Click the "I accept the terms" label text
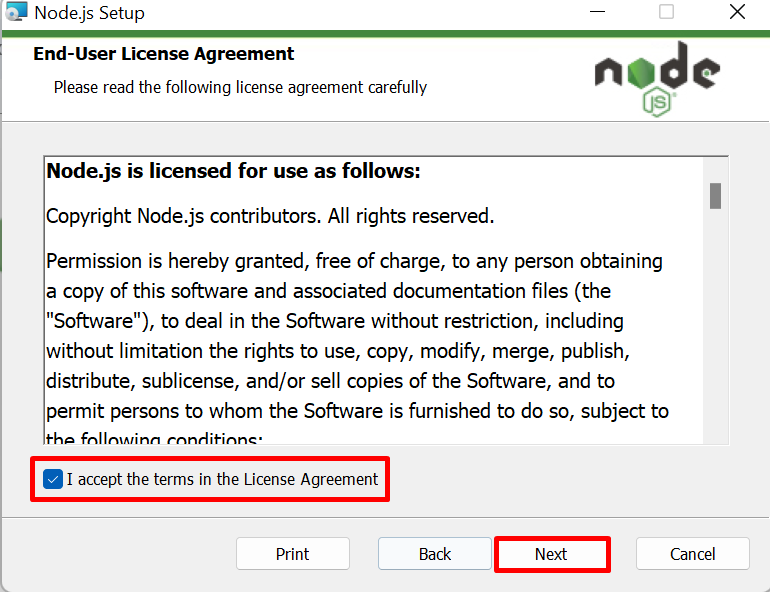The image size is (770, 592). coord(222,479)
